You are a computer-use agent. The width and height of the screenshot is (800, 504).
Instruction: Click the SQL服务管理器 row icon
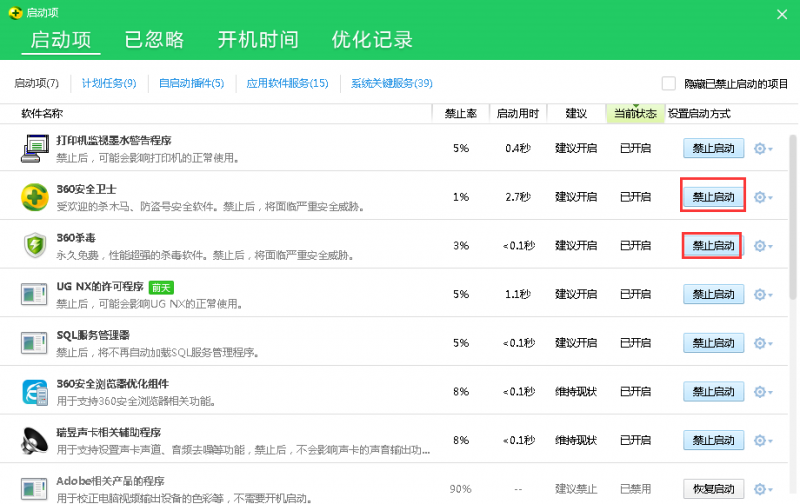click(x=34, y=343)
